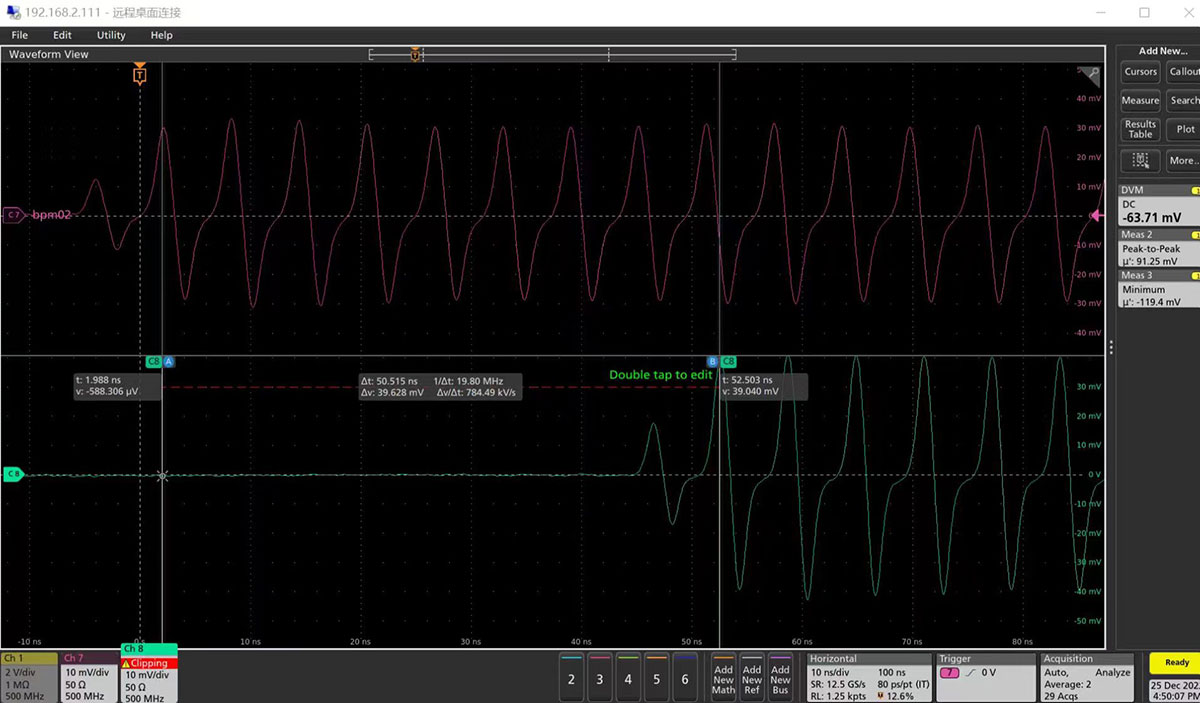This screenshot has height=703, width=1200.
Task: Click the Add New Math icon
Action: pos(723,677)
